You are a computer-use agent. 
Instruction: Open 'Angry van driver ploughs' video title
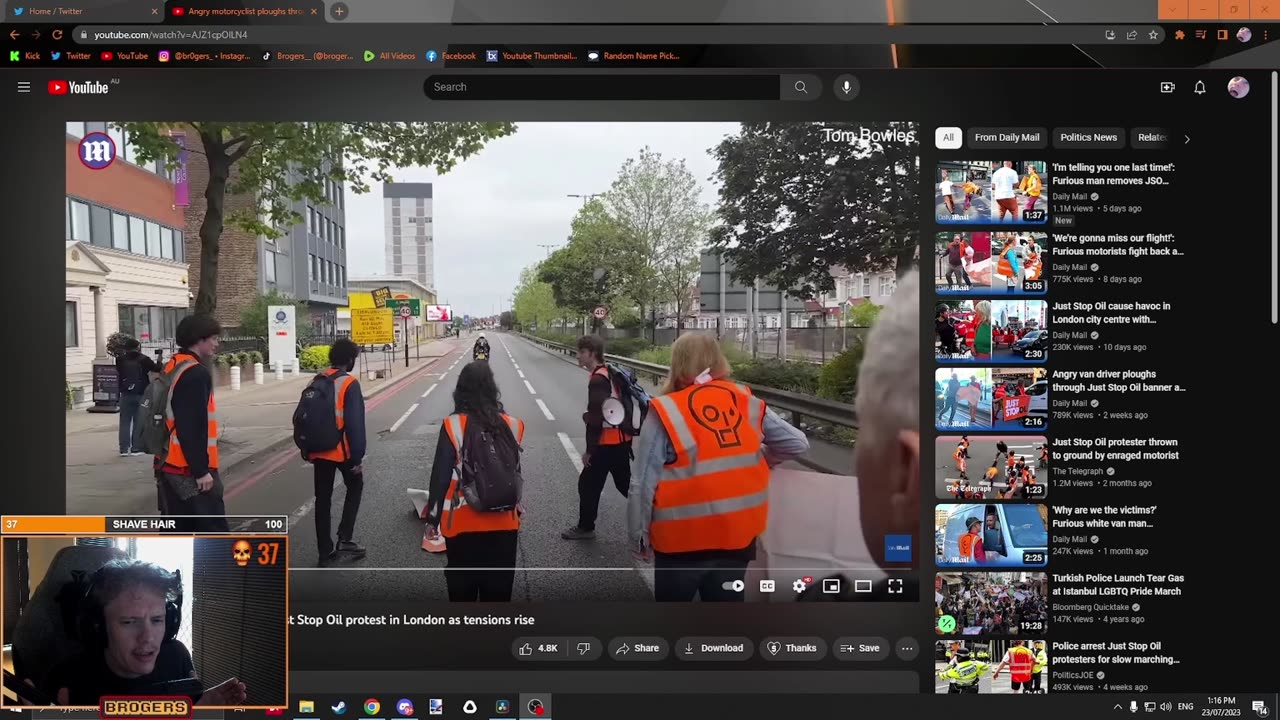click(1118, 381)
